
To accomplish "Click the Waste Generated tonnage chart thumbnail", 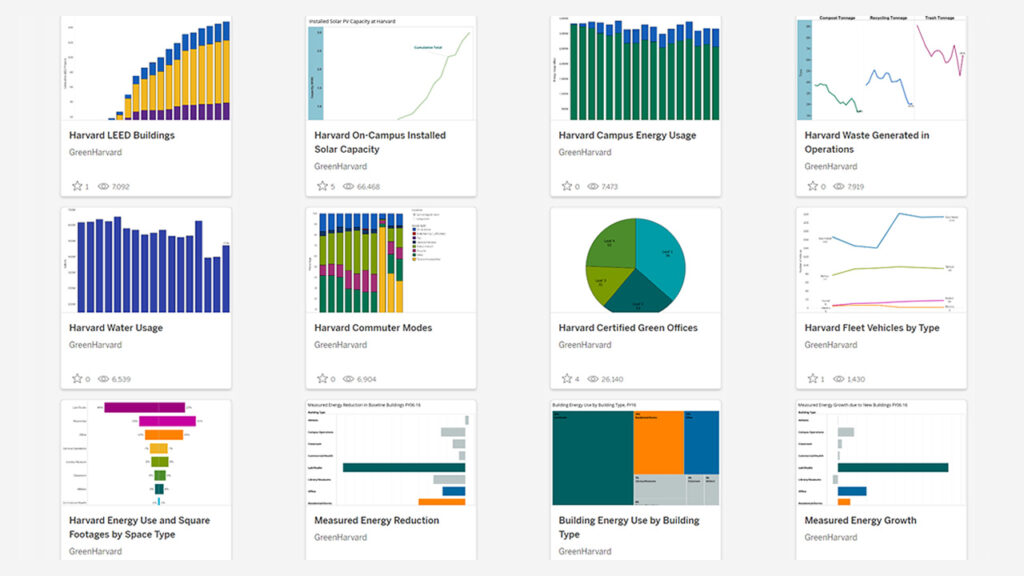I will point(881,68).
